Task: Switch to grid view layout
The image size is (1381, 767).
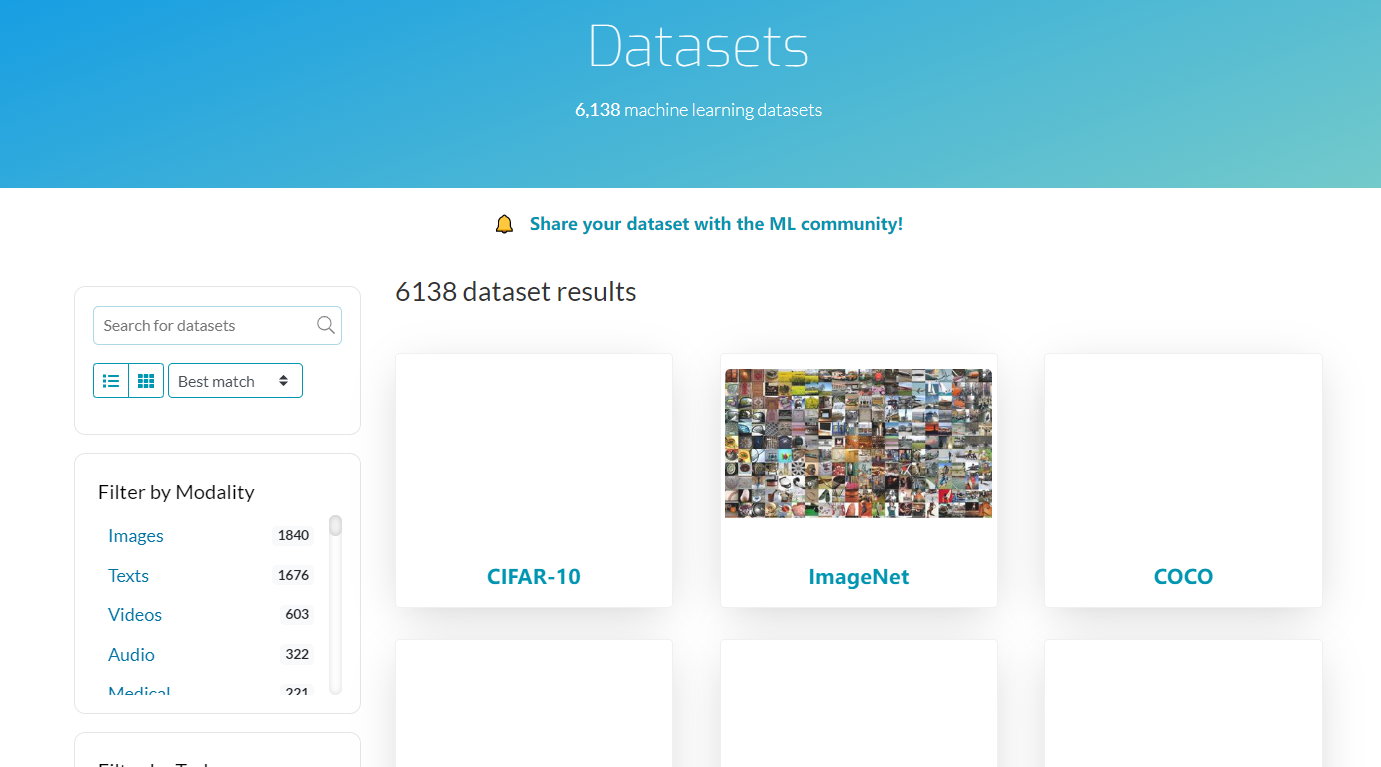Action: click(146, 381)
